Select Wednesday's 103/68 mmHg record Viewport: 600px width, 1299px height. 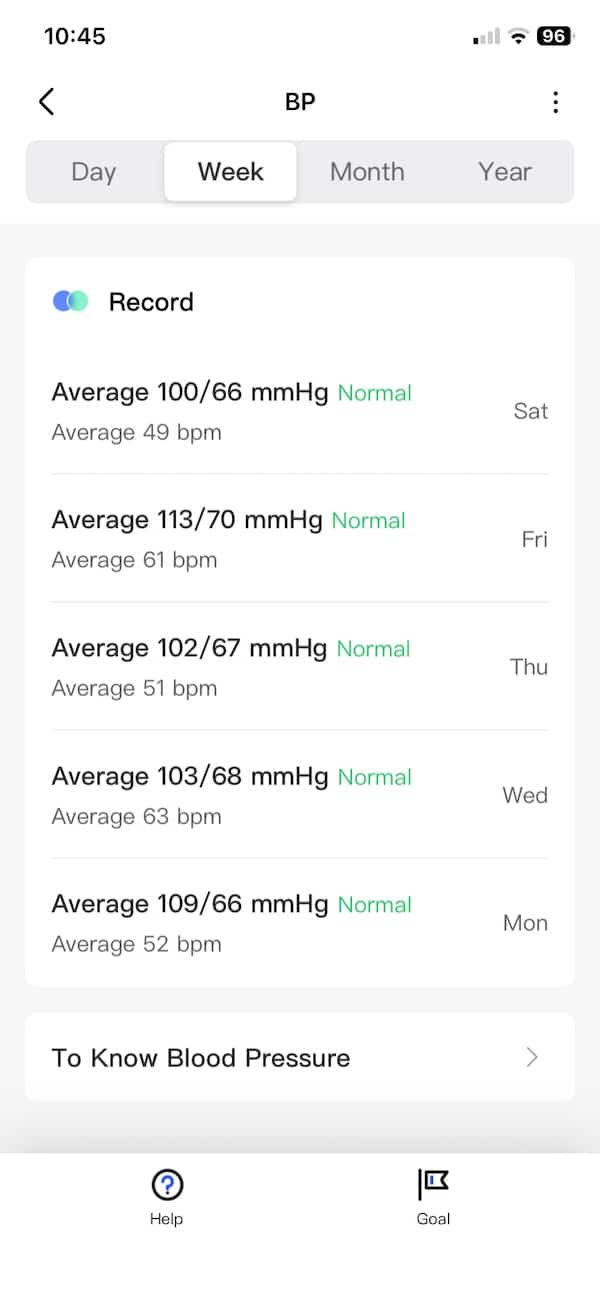click(300, 795)
